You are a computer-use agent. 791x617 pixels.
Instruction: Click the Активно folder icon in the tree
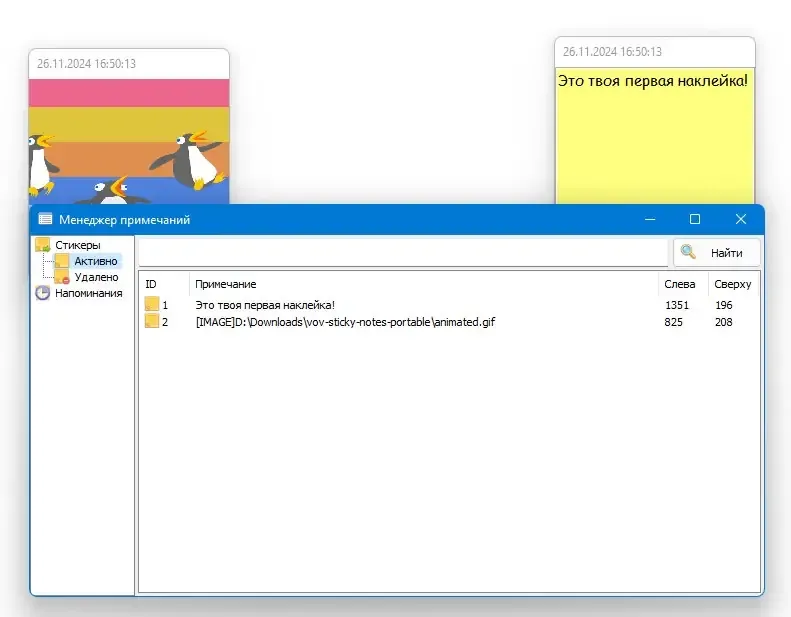pyautogui.click(x=62, y=261)
